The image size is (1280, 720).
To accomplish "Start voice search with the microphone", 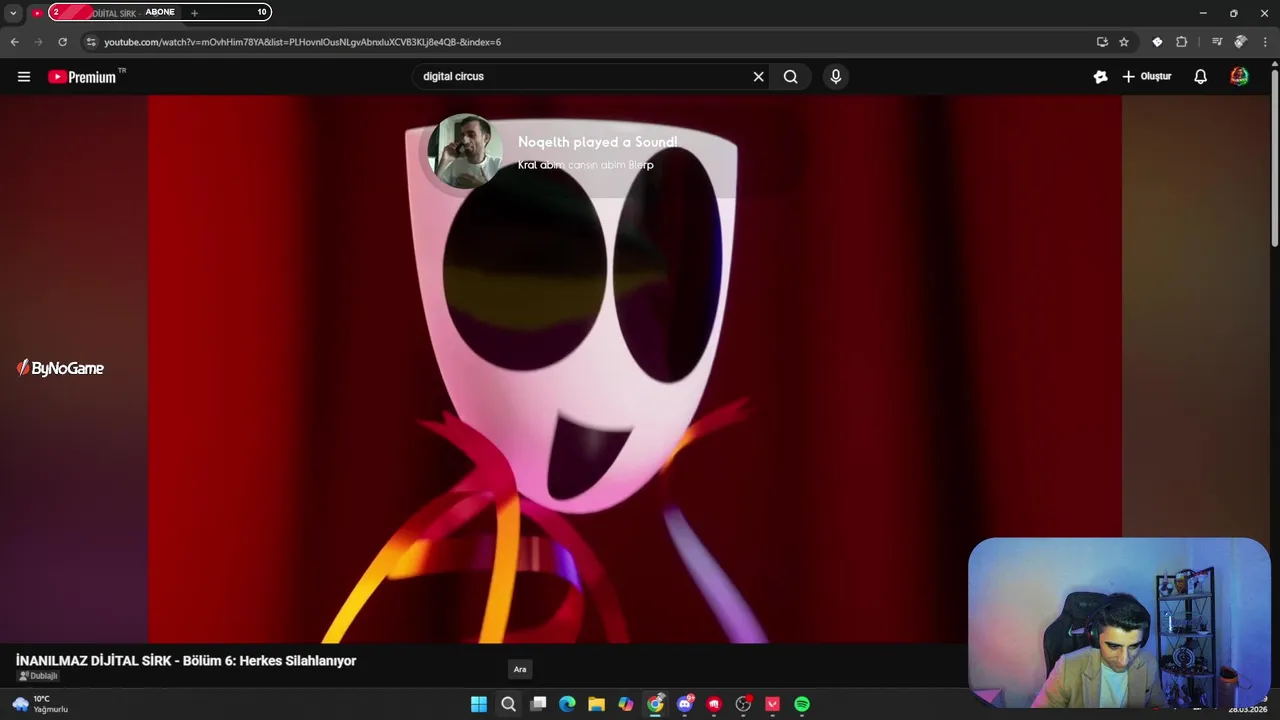I will (x=836, y=77).
